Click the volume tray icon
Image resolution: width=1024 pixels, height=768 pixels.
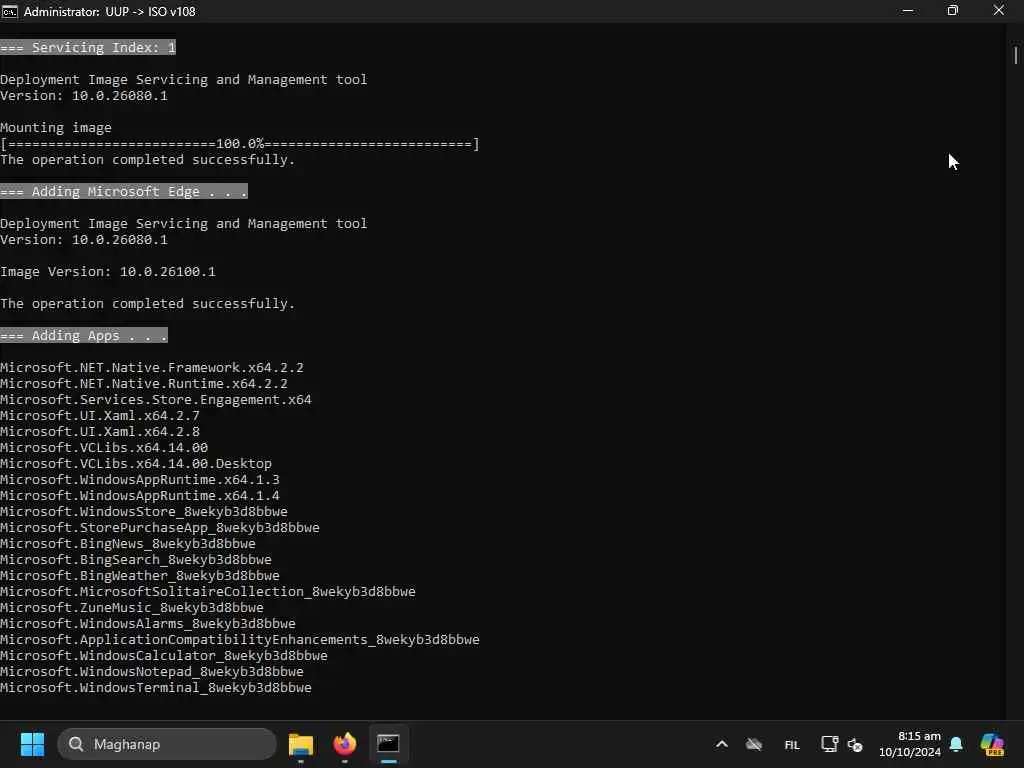pos(855,744)
